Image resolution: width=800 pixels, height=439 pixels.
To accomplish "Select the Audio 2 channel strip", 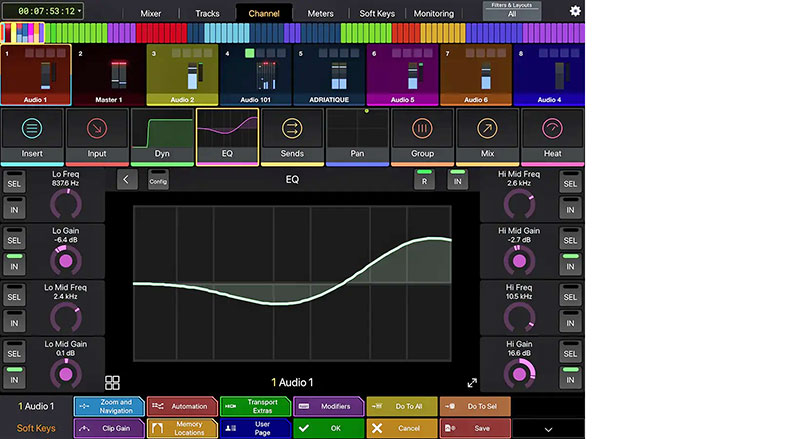I will 182,75.
